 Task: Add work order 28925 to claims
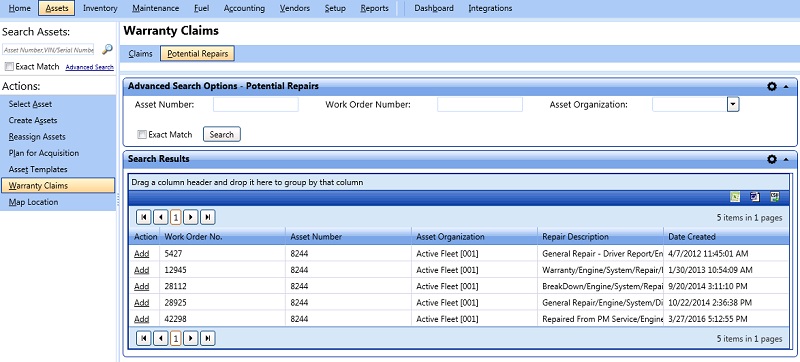tap(141, 302)
